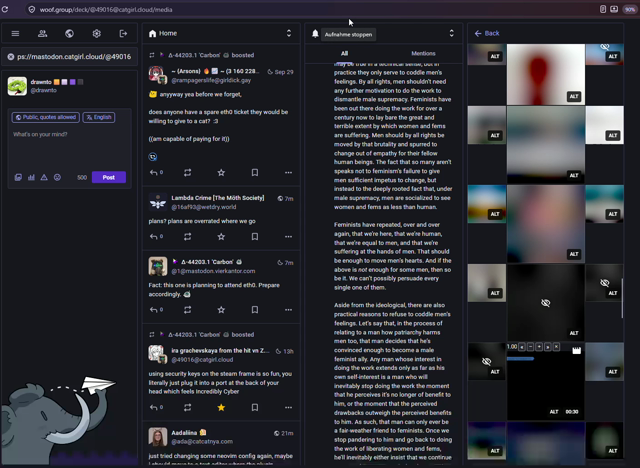Decrease video speed with the minus button
640x468 pixels.
531,347
